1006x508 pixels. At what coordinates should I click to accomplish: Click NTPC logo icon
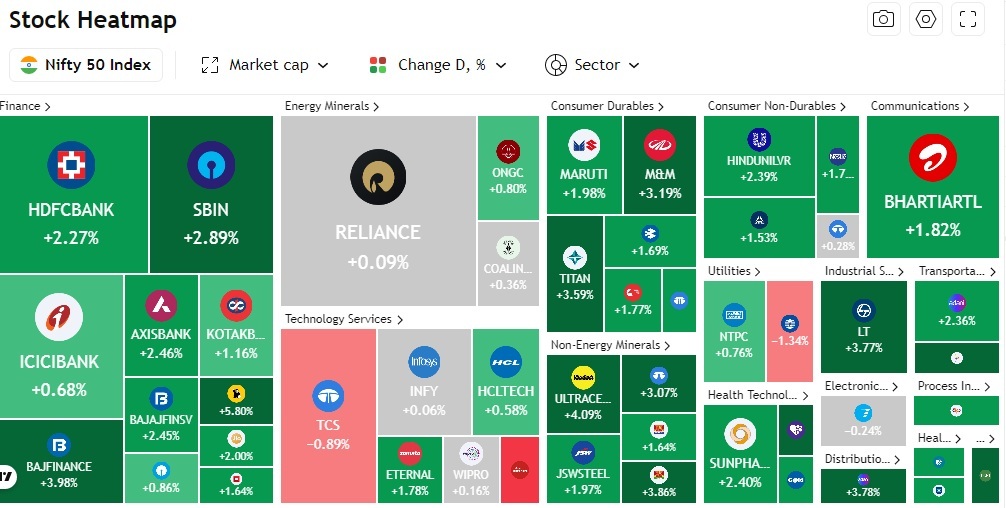click(734, 316)
